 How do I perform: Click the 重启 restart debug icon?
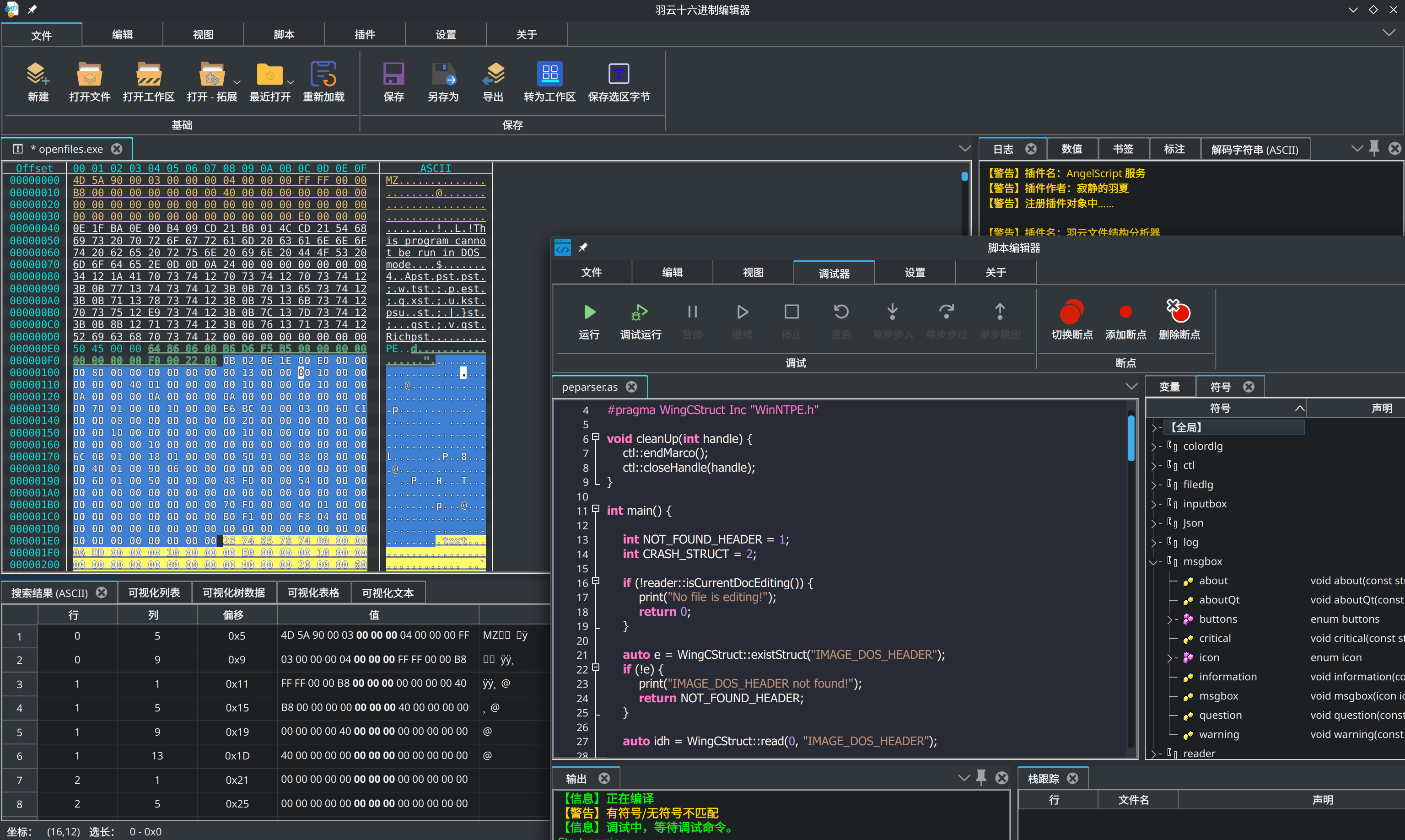click(x=841, y=312)
